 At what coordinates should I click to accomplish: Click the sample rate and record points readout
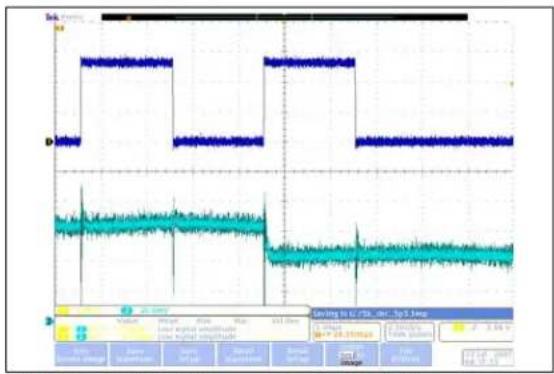[x=410, y=332]
